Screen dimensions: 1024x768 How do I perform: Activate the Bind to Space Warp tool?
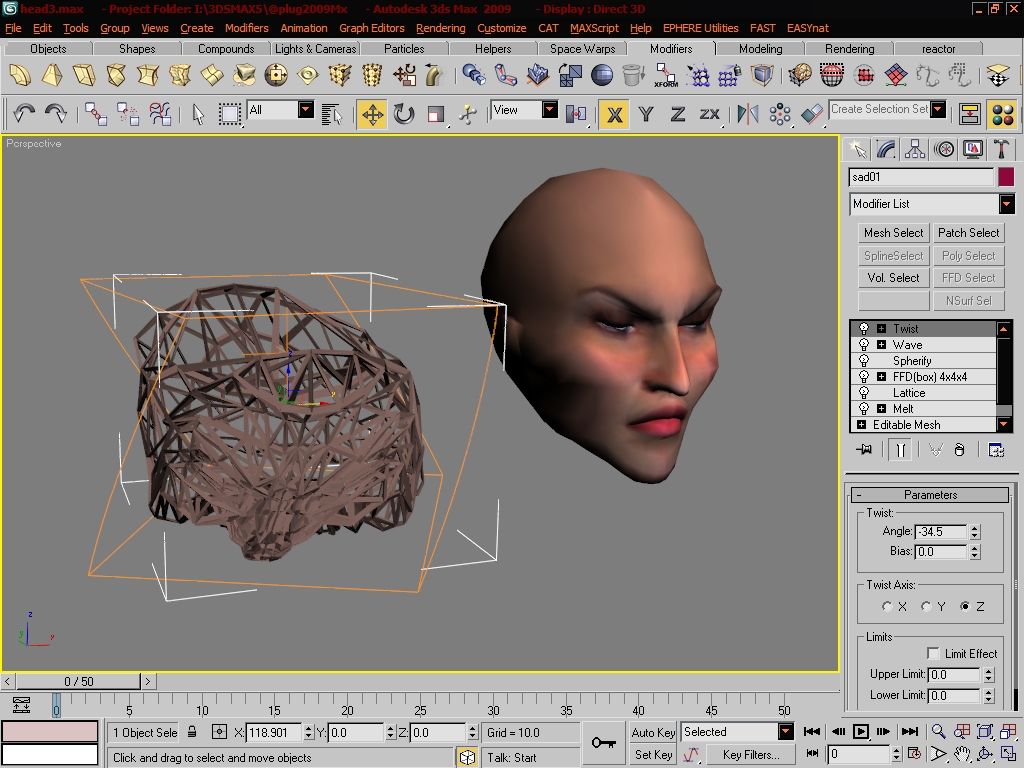point(160,114)
